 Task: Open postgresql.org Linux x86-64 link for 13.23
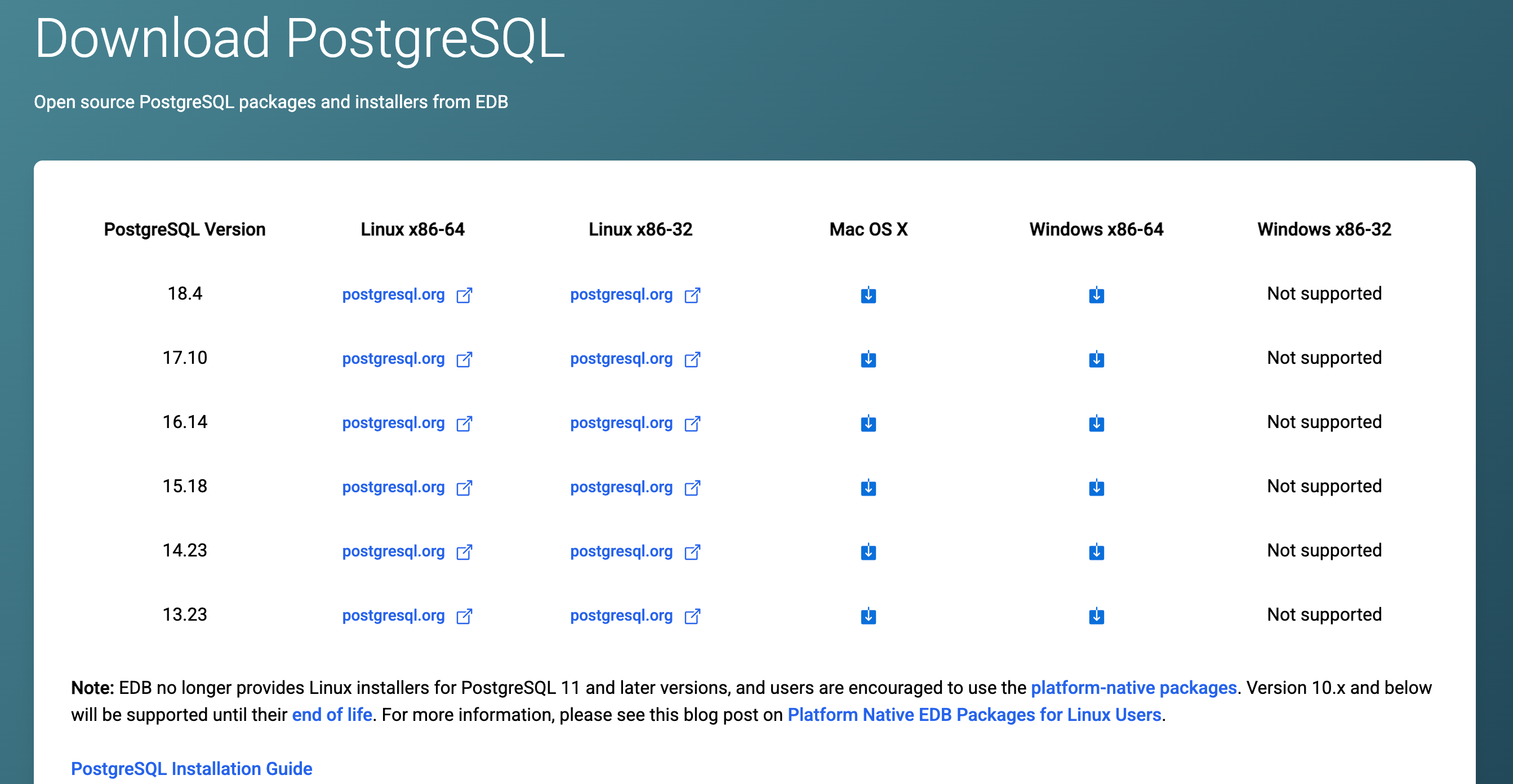407,616
